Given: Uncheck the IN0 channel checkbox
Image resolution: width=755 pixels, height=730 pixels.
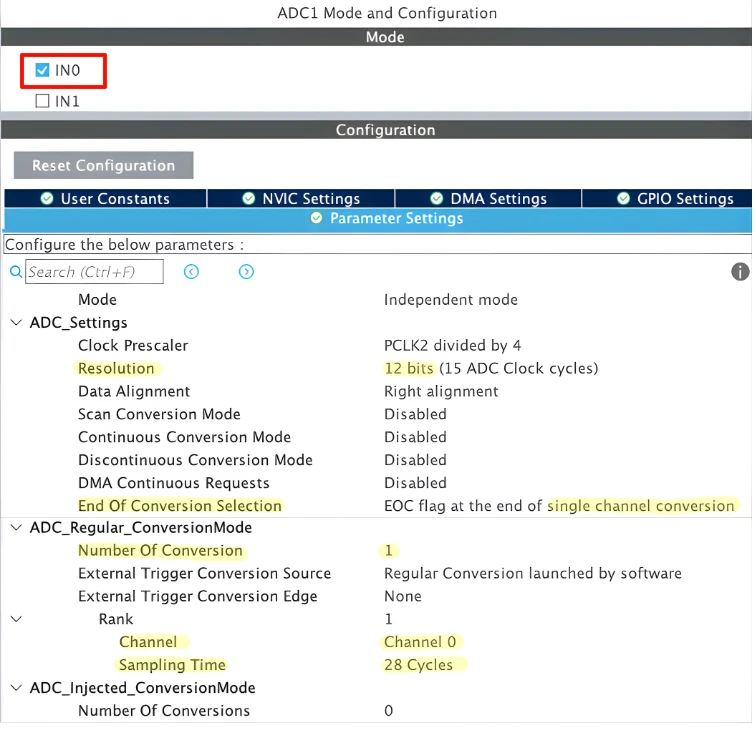Looking at the screenshot, I should (42, 71).
